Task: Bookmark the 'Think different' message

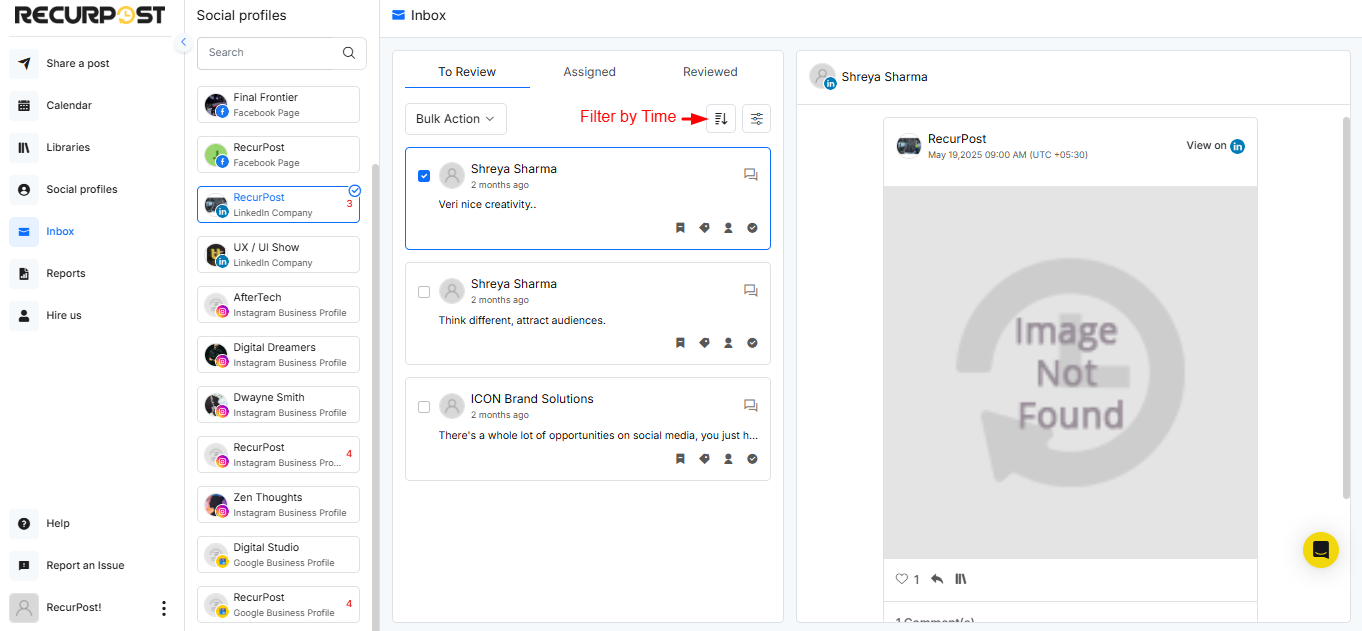Action: pyautogui.click(x=680, y=343)
